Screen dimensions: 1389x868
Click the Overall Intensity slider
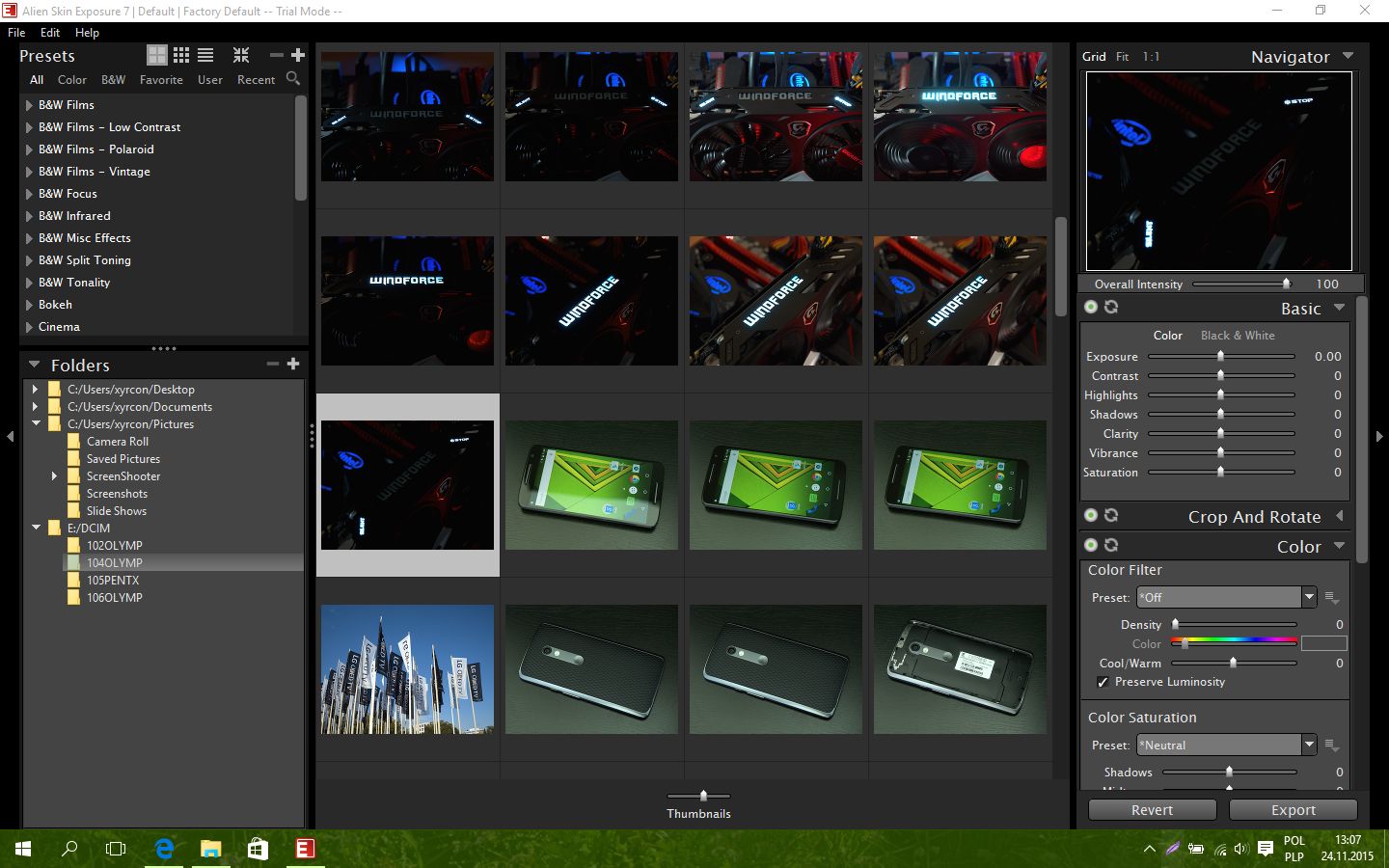1243,284
